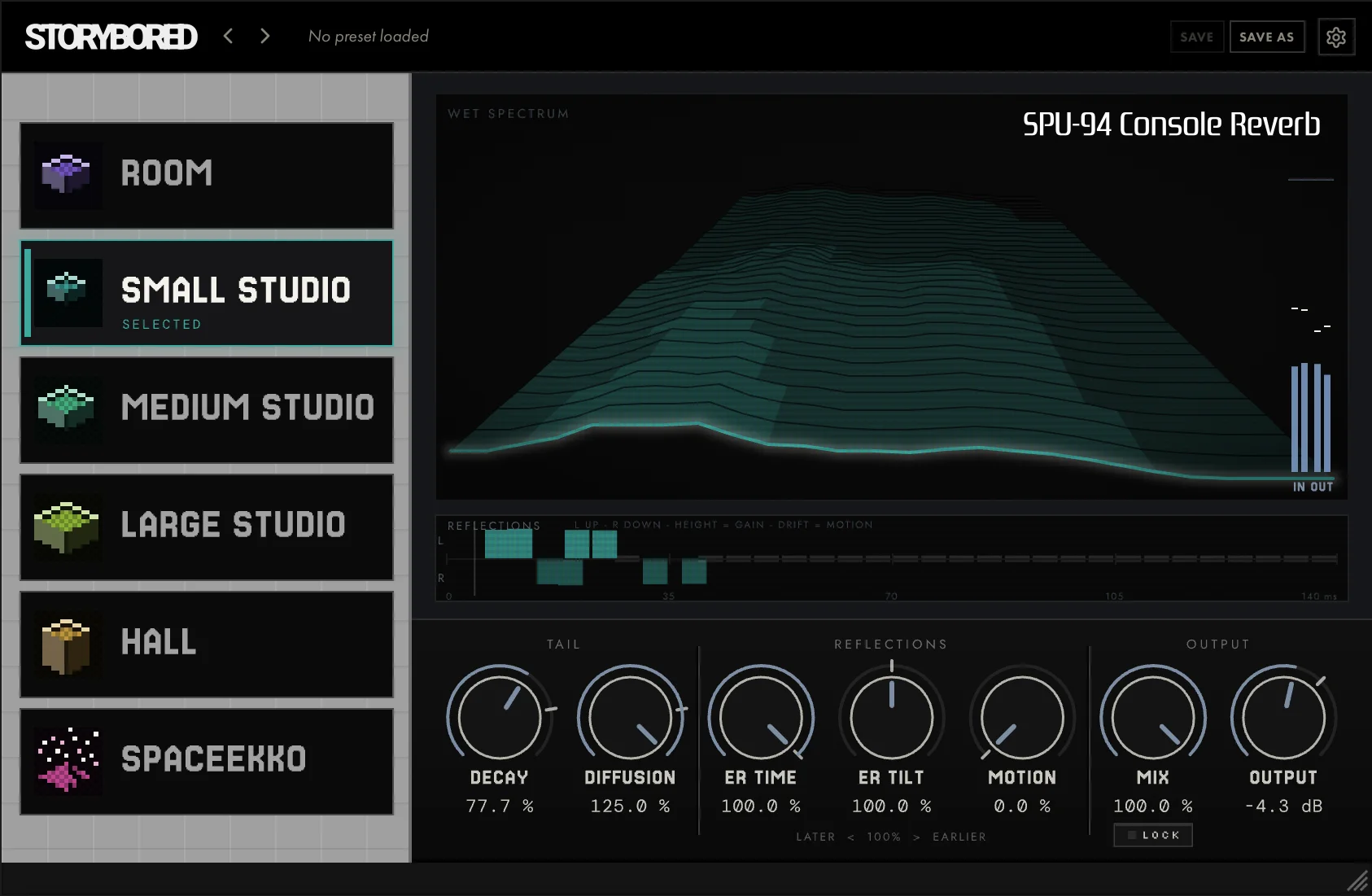Click the TAIL section label
The width and height of the screenshot is (1372, 896).
[x=563, y=644]
